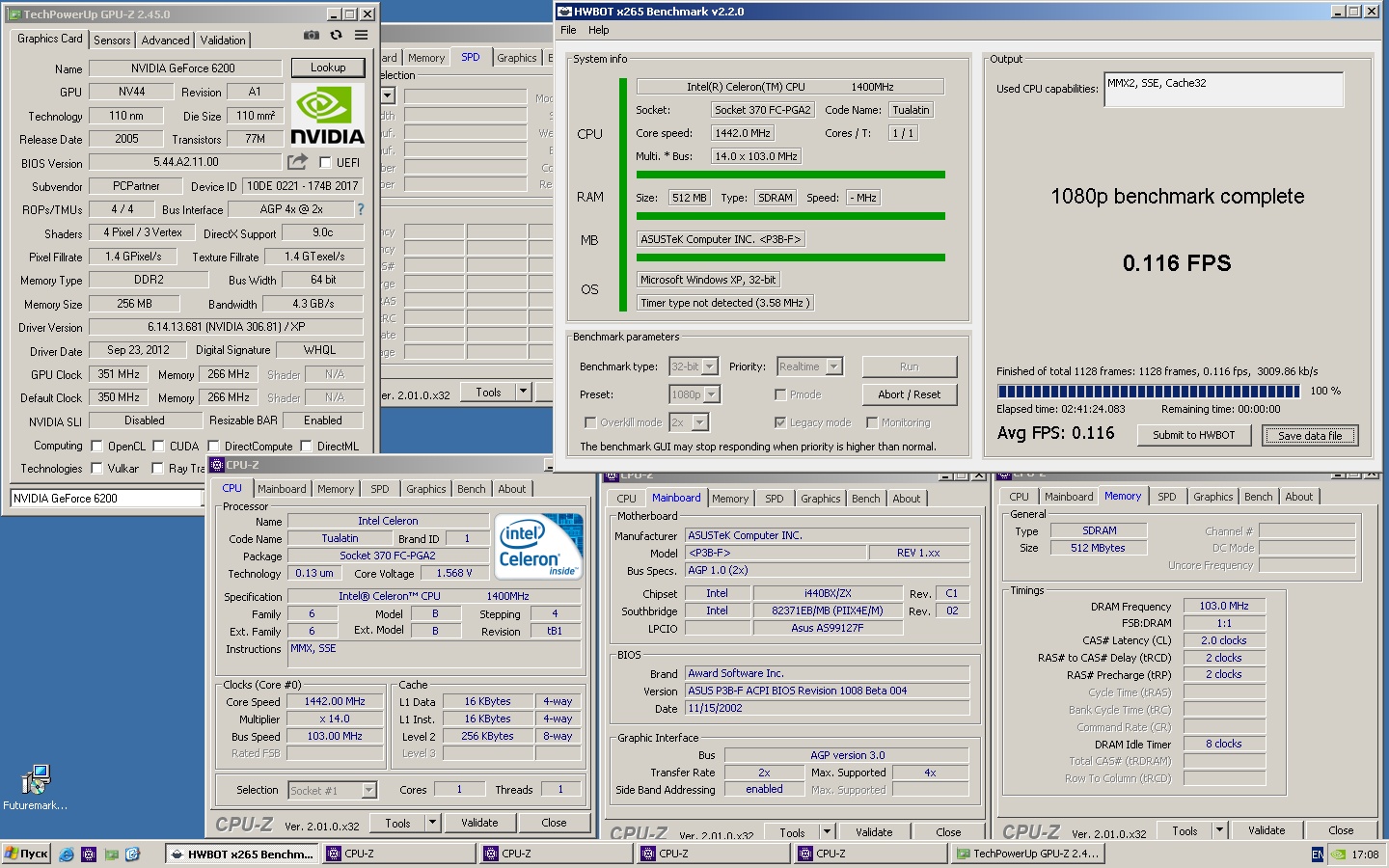This screenshot has width=1389, height=868.
Task: Open SPD tab in CPU-Z Mainboard window
Action: click(x=775, y=499)
